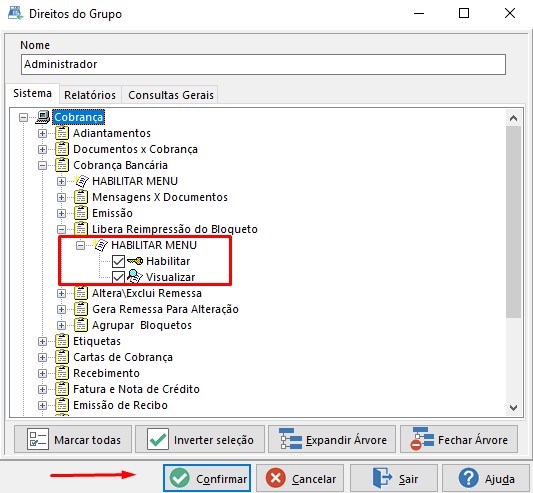Collapse the Libera Reimpressão do Bloqueto node
Viewport: 533px width, 493px height.
(x=62, y=229)
